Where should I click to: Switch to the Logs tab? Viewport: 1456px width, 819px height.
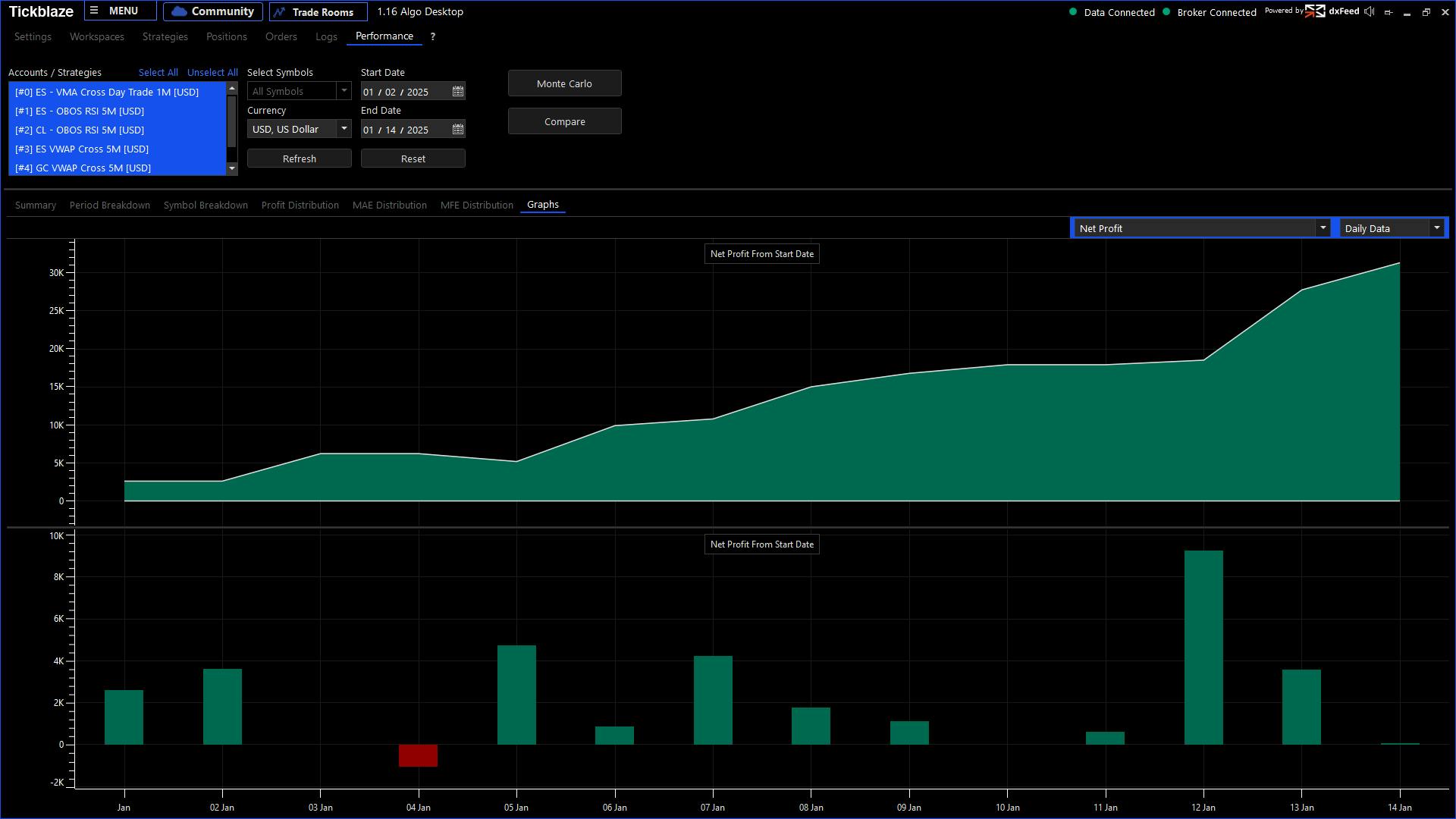tap(326, 36)
